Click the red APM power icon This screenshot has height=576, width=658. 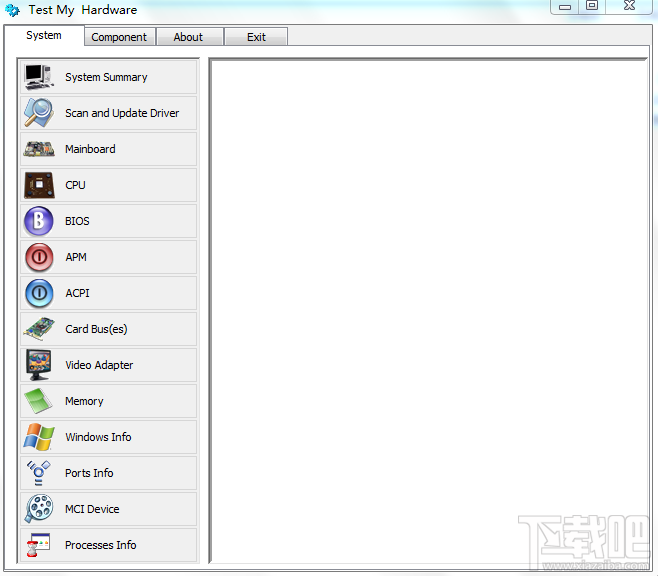click(39, 257)
